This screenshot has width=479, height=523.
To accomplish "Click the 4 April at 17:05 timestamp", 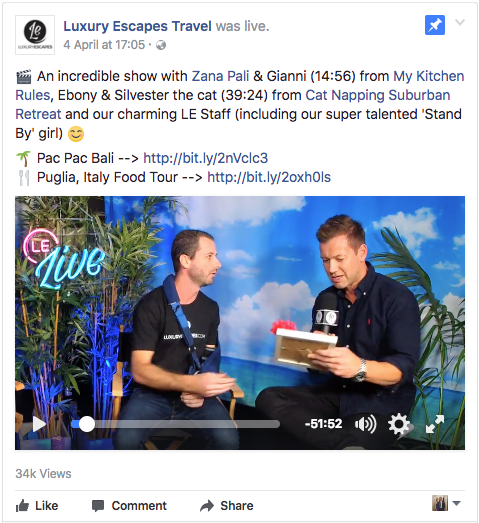I will point(104,45).
